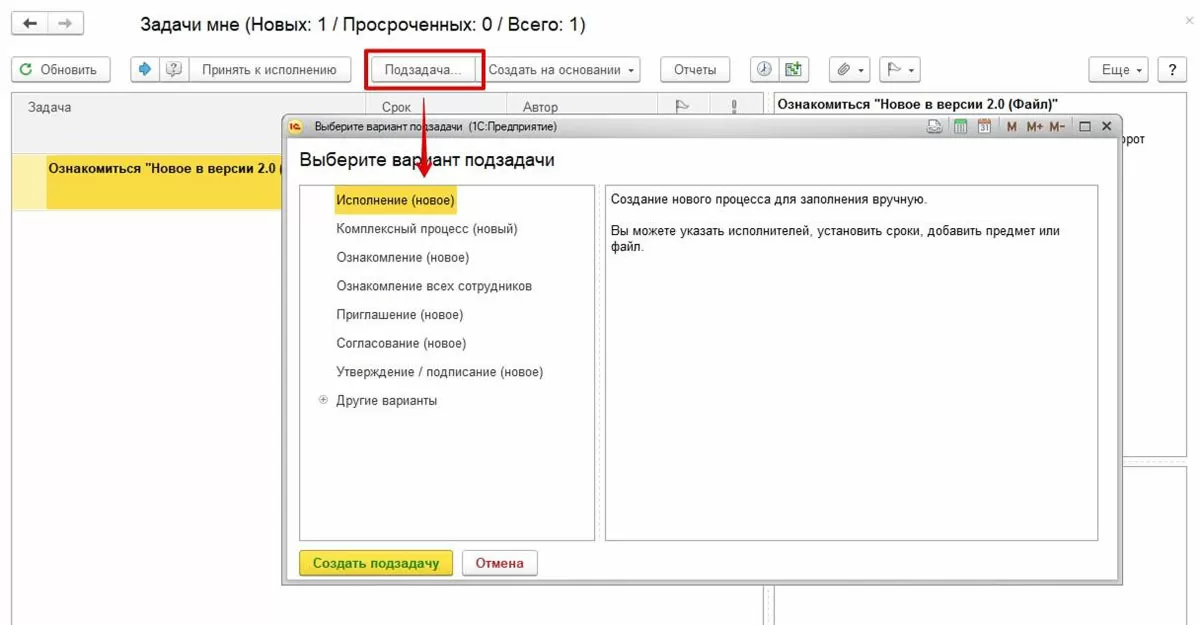Open the 'Еще' dropdown menu
This screenshot has height=625, width=1200.
pyautogui.click(x=1120, y=69)
